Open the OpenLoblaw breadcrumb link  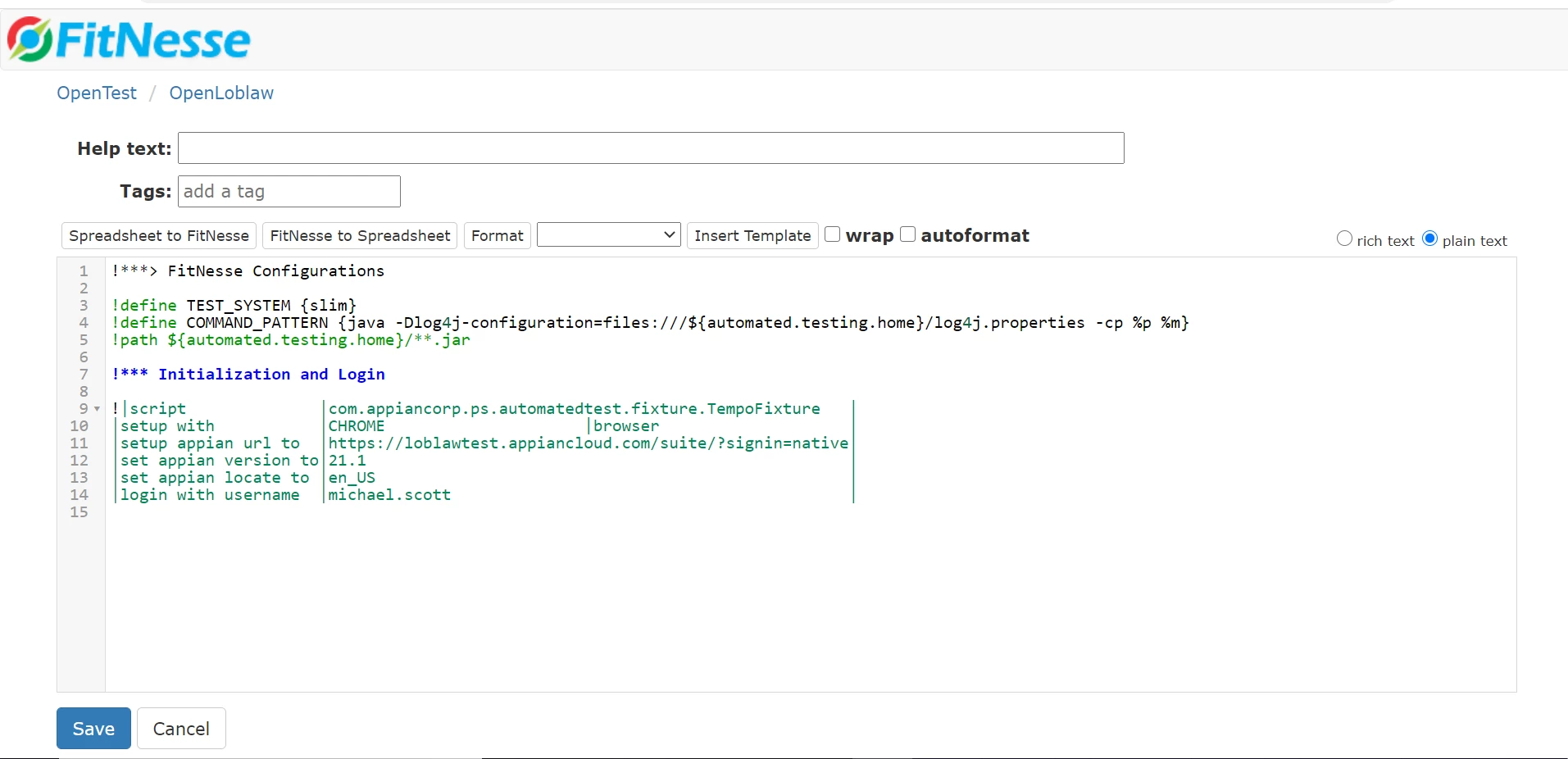coord(221,93)
